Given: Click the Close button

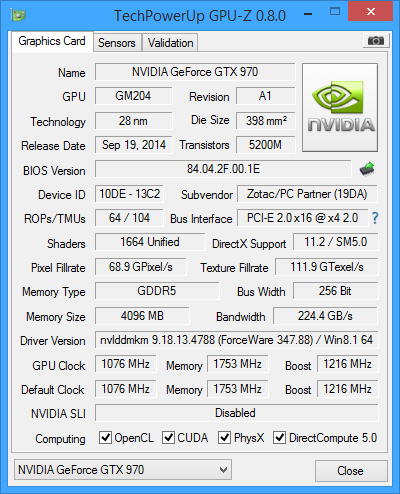Looking at the screenshot, I should pyautogui.click(x=351, y=471).
